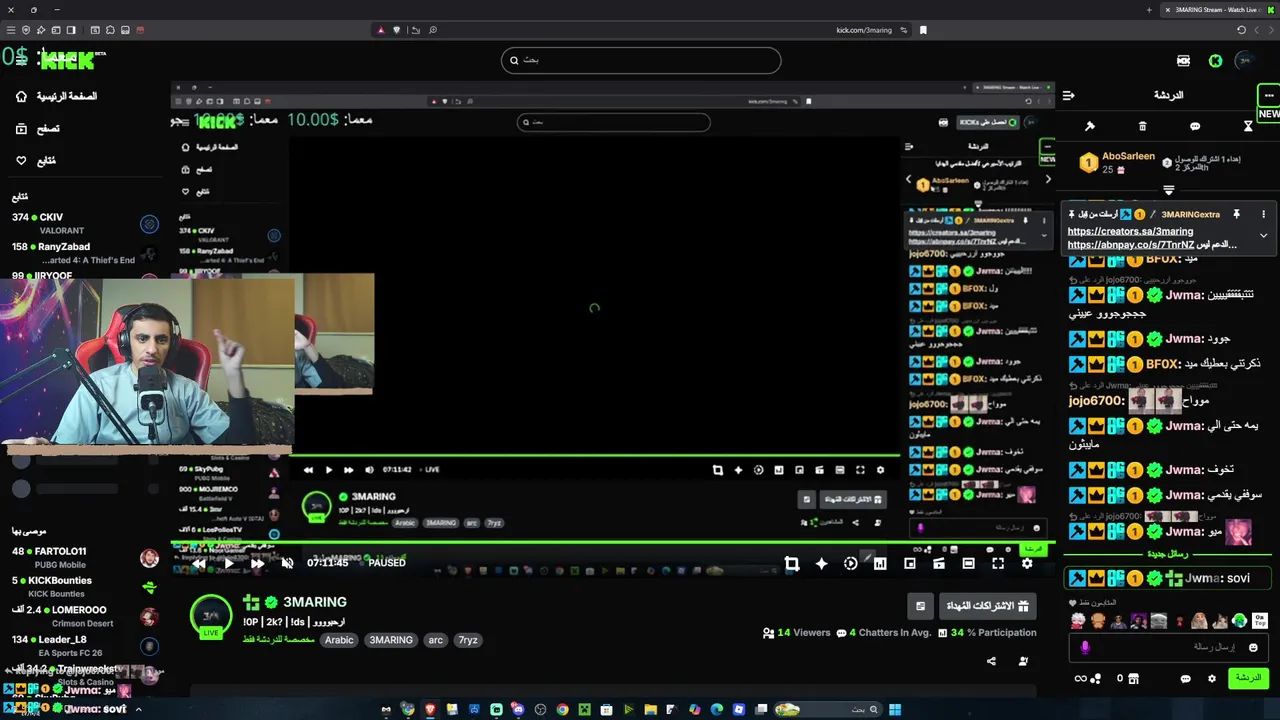Share the stream via share icon

(991, 661)
